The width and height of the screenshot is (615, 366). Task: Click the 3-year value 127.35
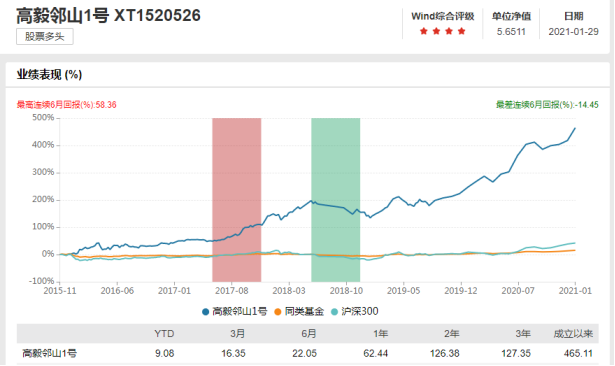tap(516, 353)
